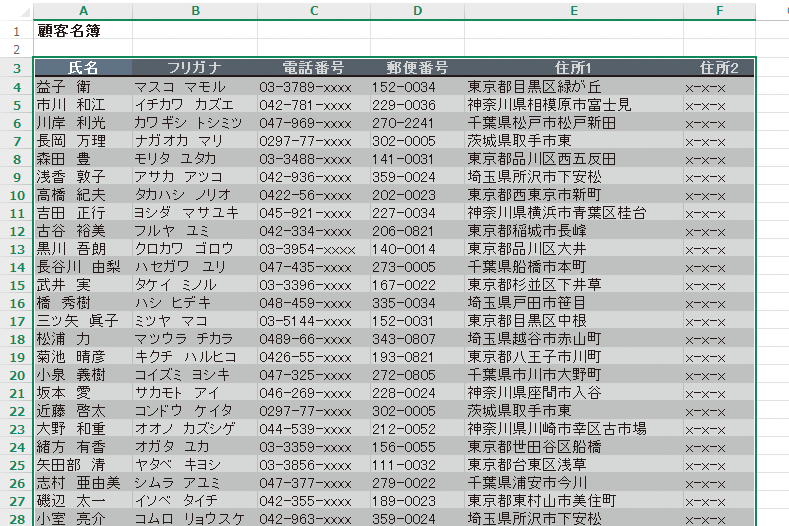Image resolution: width=789 pixels, height=526 pixels.
Task: Select the name cell 市川 和江
Action: [x=83, y=105]
